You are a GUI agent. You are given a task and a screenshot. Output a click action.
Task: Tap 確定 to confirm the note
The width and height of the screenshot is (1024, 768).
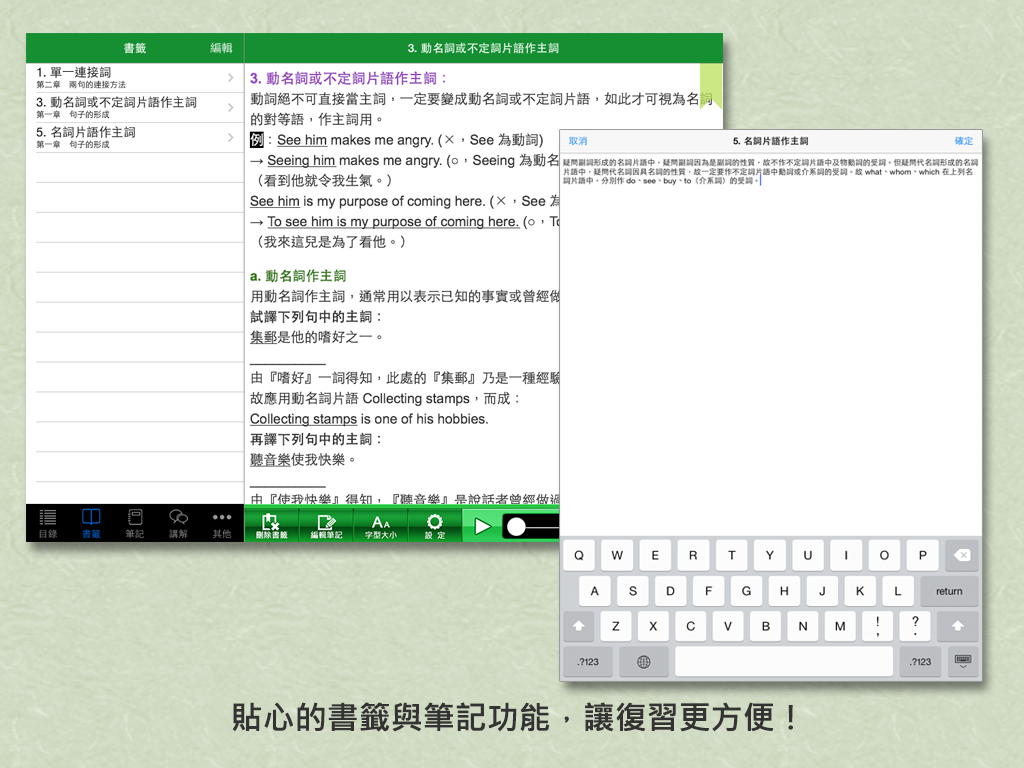coord(963,140)
